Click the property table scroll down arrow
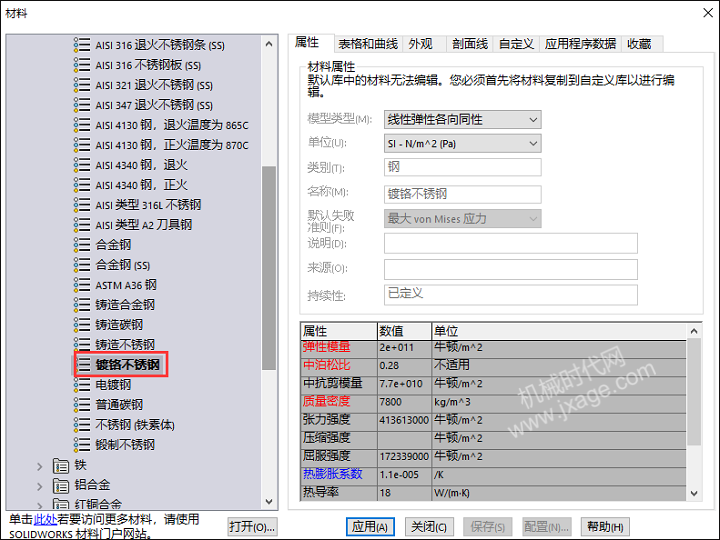This screenshot has width=720, height=540. [x=694, y=494]
